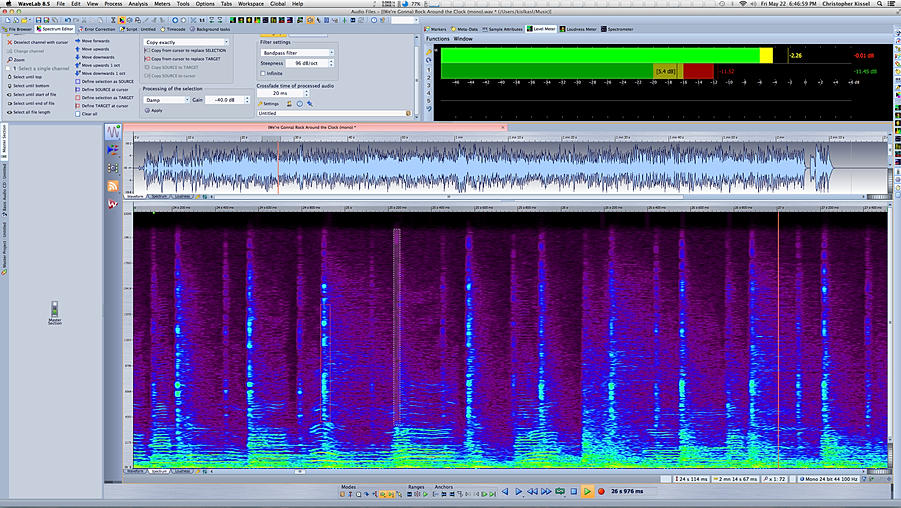Toggle Select a single channel checkbox
Viewport: 901px width, 508px height.
9,68
